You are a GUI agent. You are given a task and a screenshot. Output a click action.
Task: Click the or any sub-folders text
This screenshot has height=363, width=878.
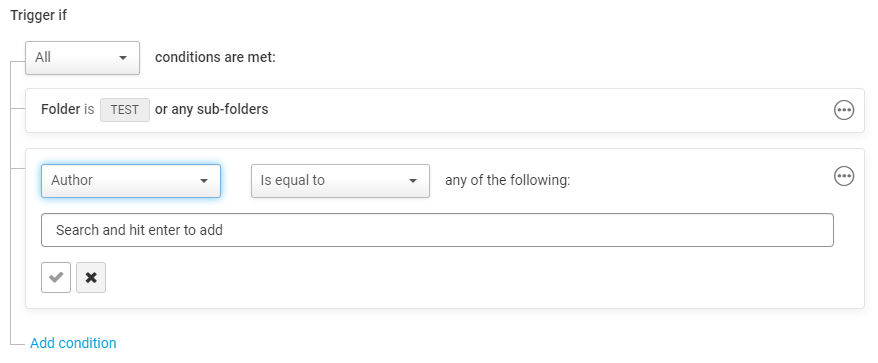click(x=212, y=109)
